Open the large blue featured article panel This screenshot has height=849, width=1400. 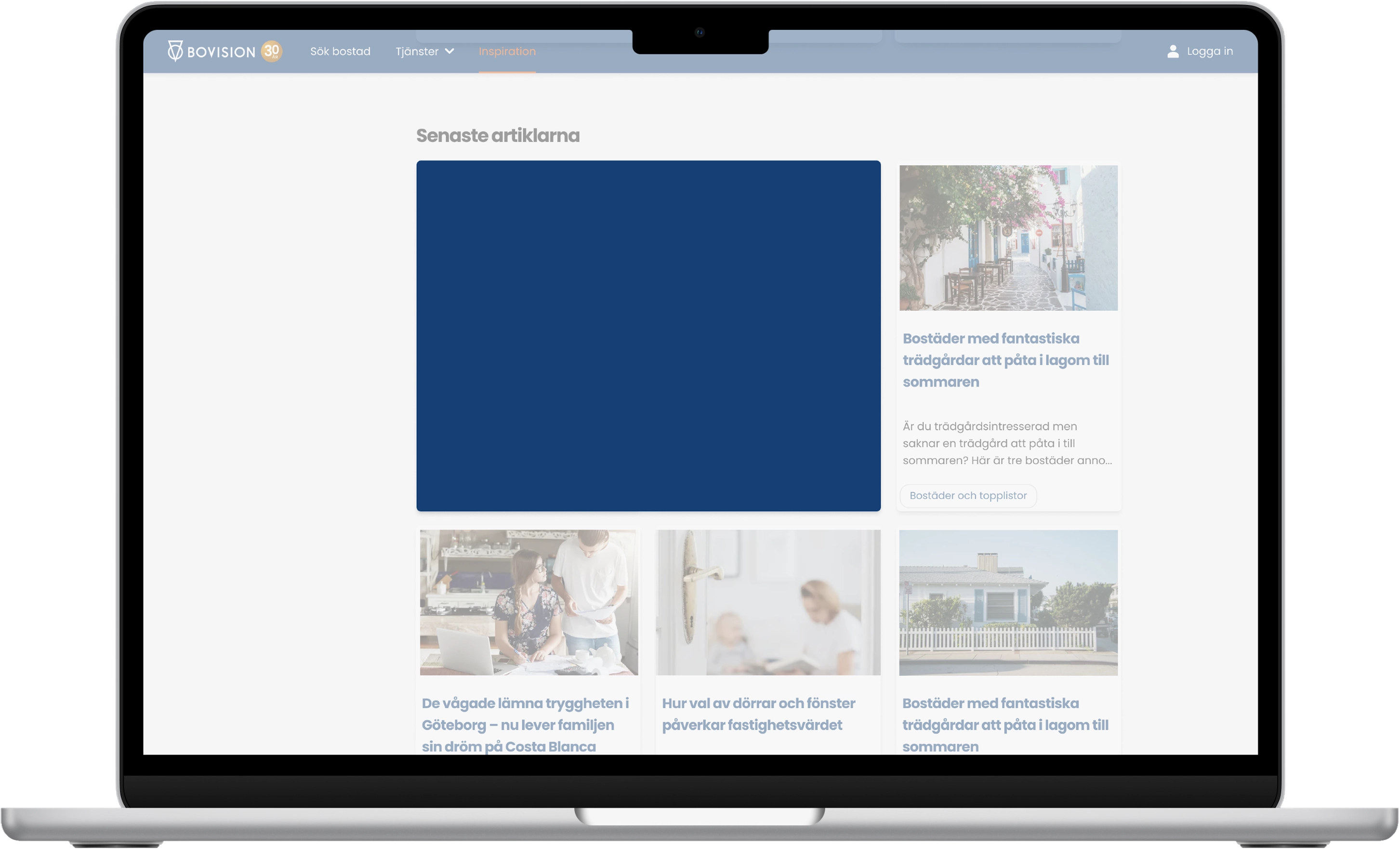pyautogui.click(x=648, y=336)
